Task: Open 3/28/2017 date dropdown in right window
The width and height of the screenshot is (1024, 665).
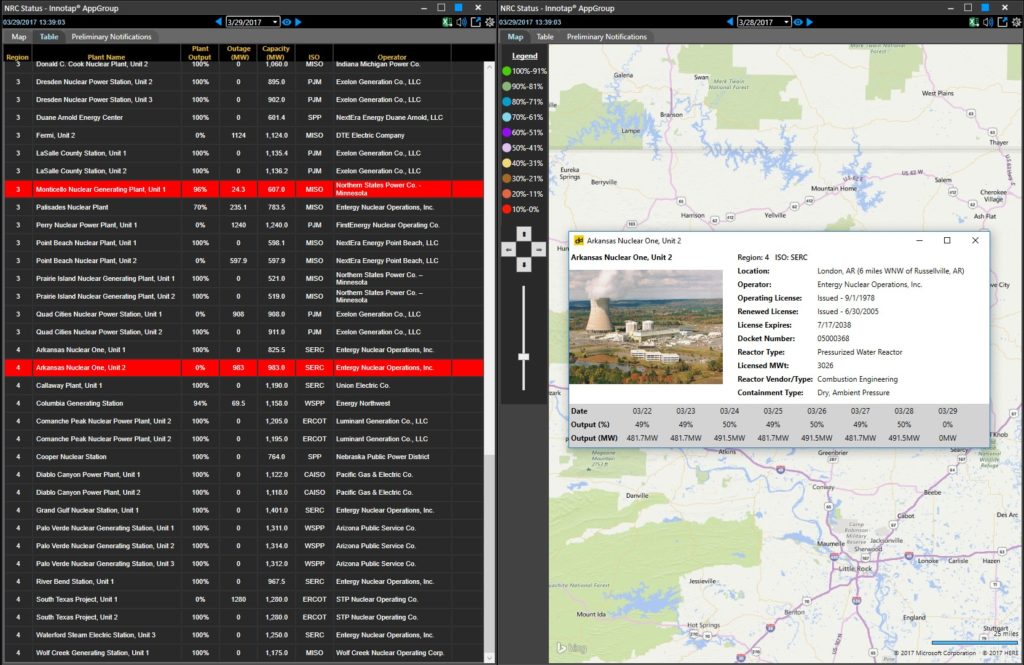Action: (x=786, y=22)
